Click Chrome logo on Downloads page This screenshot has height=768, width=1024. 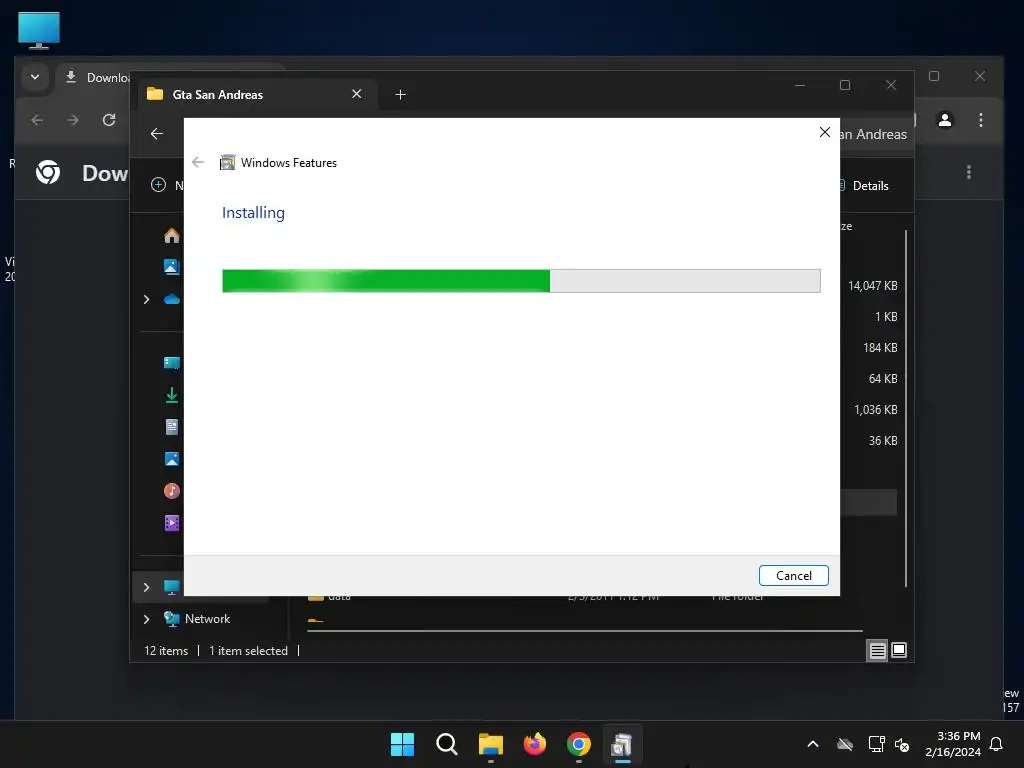point(48,172)
